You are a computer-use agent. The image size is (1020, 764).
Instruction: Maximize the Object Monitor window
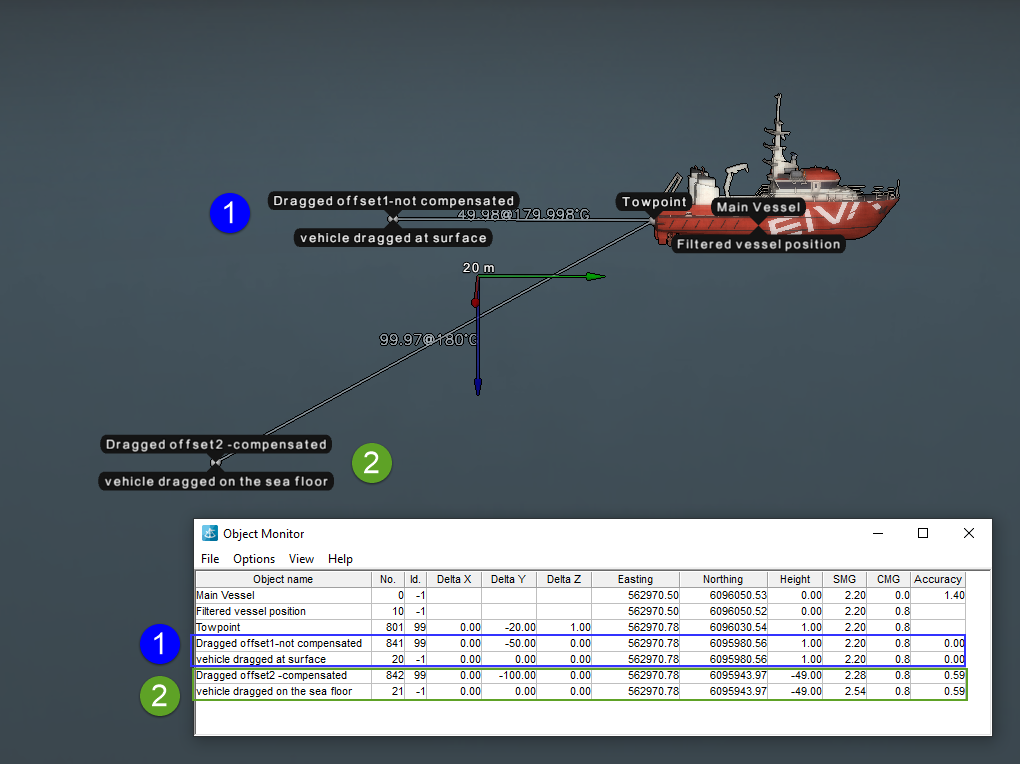click(922, 533)
